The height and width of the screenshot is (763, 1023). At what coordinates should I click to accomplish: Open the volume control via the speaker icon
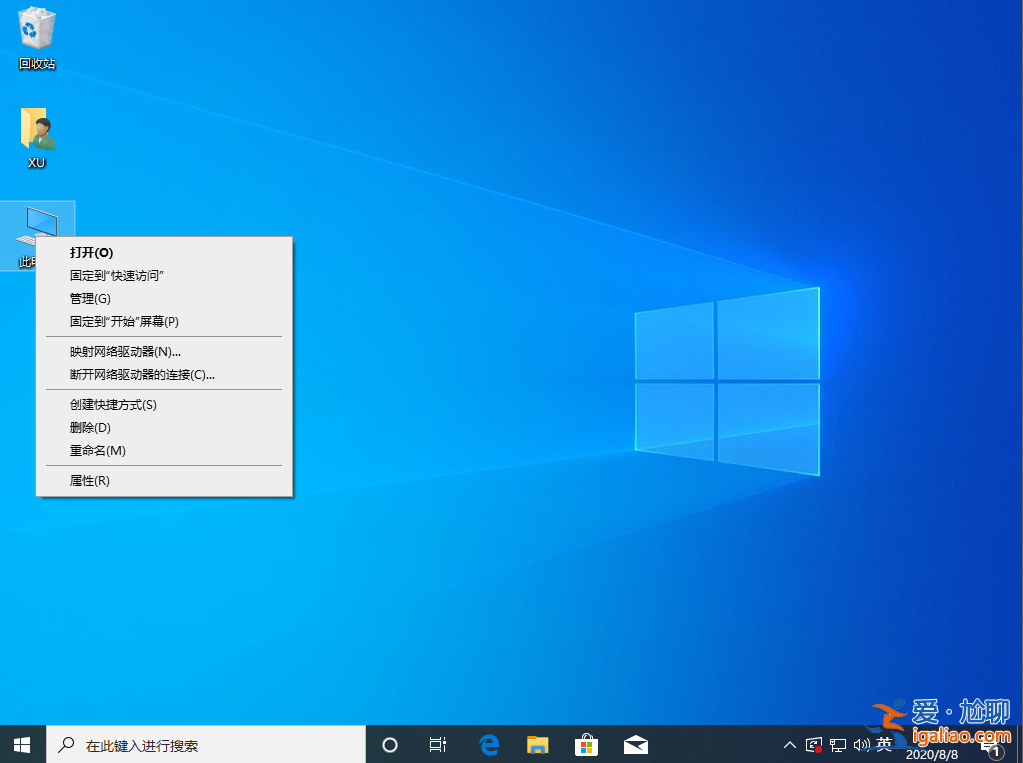click(x=864, y=744)
